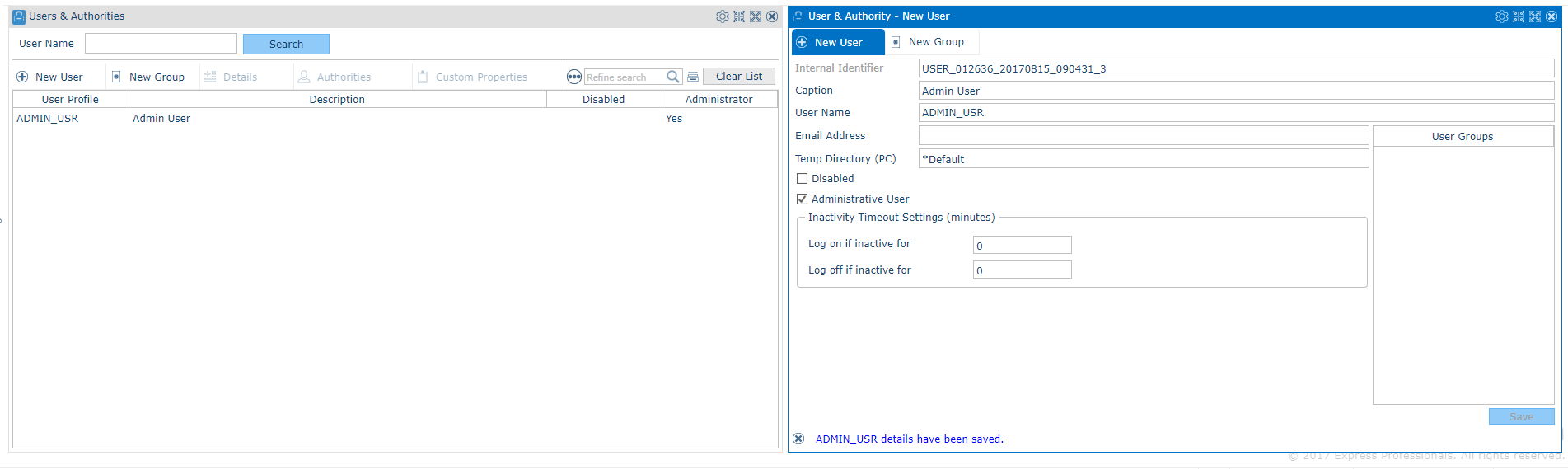This screenshot has height=469, width=1568.
Task: Sort by Disabled column header
Action: pos(604,99)
